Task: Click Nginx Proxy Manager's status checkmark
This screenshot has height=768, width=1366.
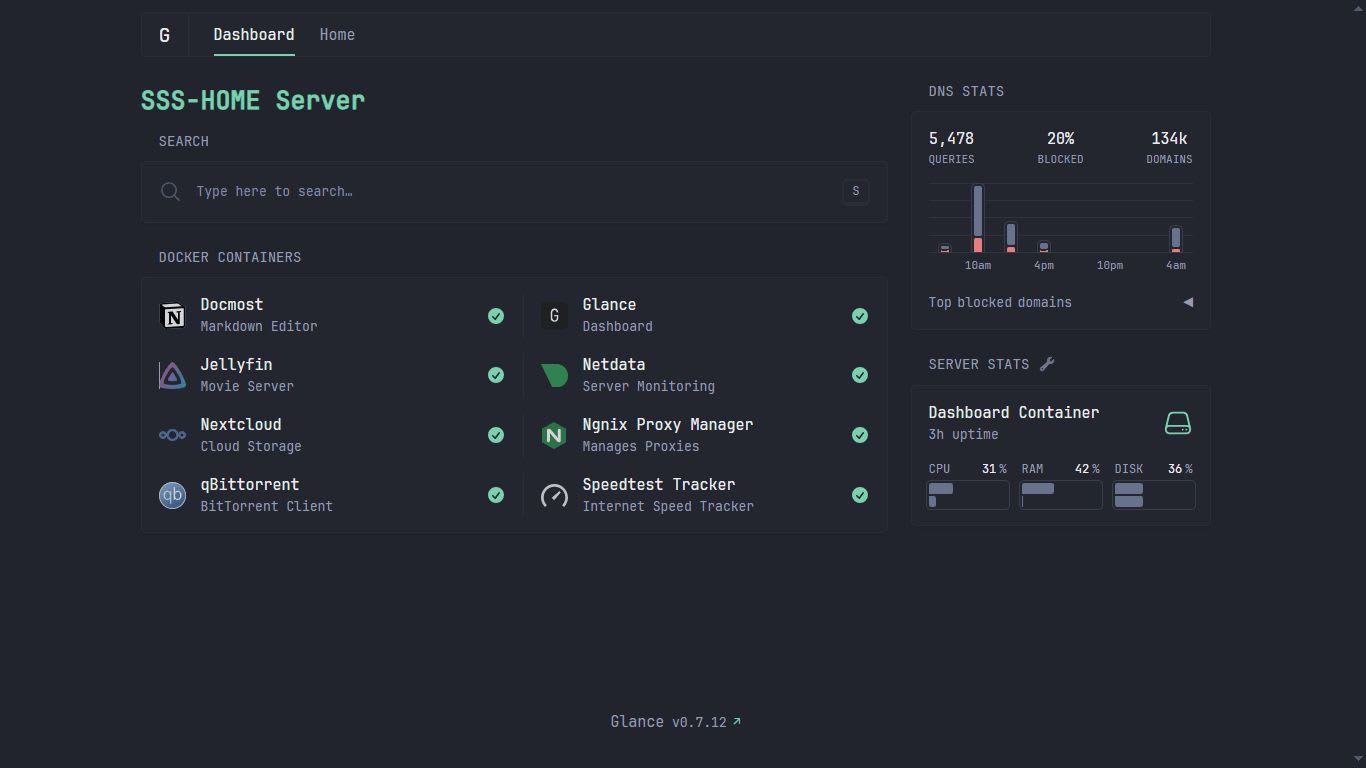Action: pos(860,435)
